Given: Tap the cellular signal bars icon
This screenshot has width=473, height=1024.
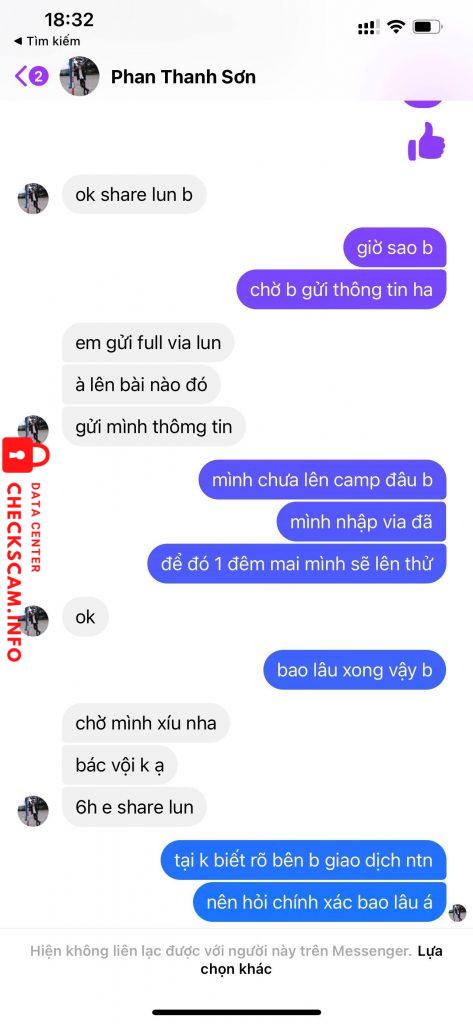Looking at the screenshot, I should 369,27.
